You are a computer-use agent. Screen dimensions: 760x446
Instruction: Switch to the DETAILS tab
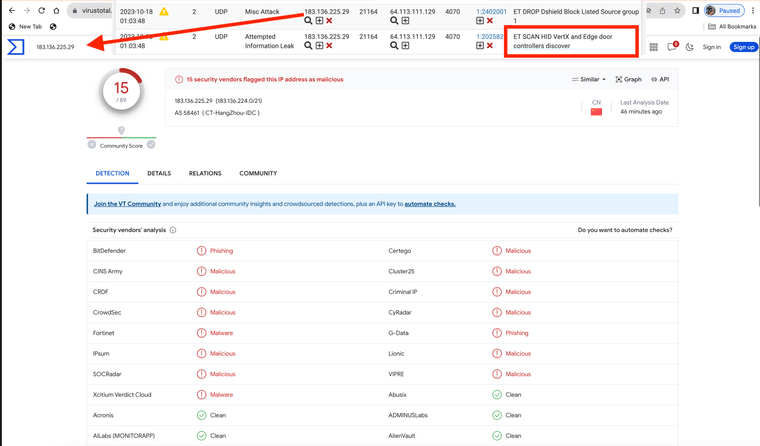pos(159,173)
